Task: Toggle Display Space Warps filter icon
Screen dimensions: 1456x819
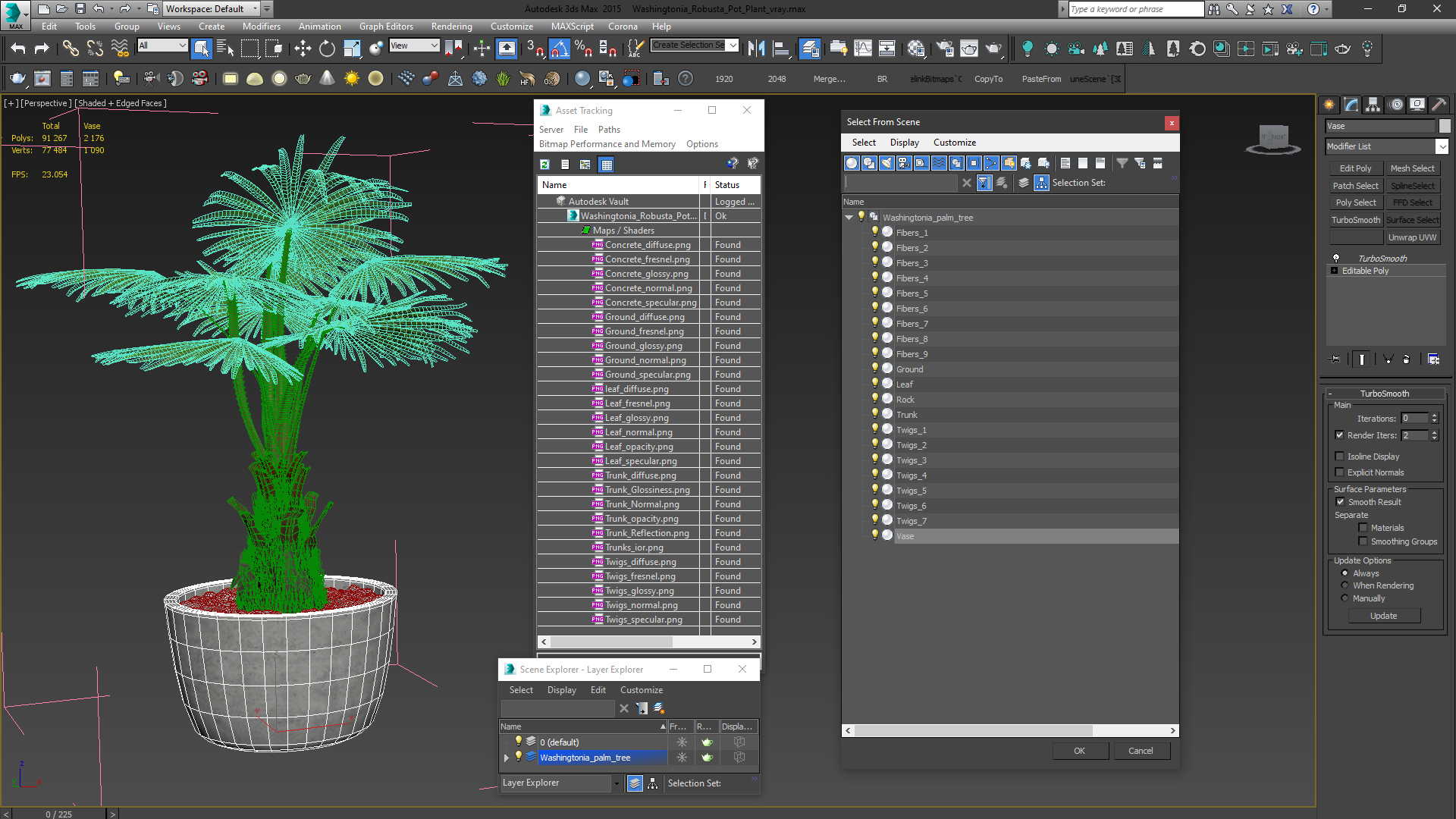Action: click(939, 163)
